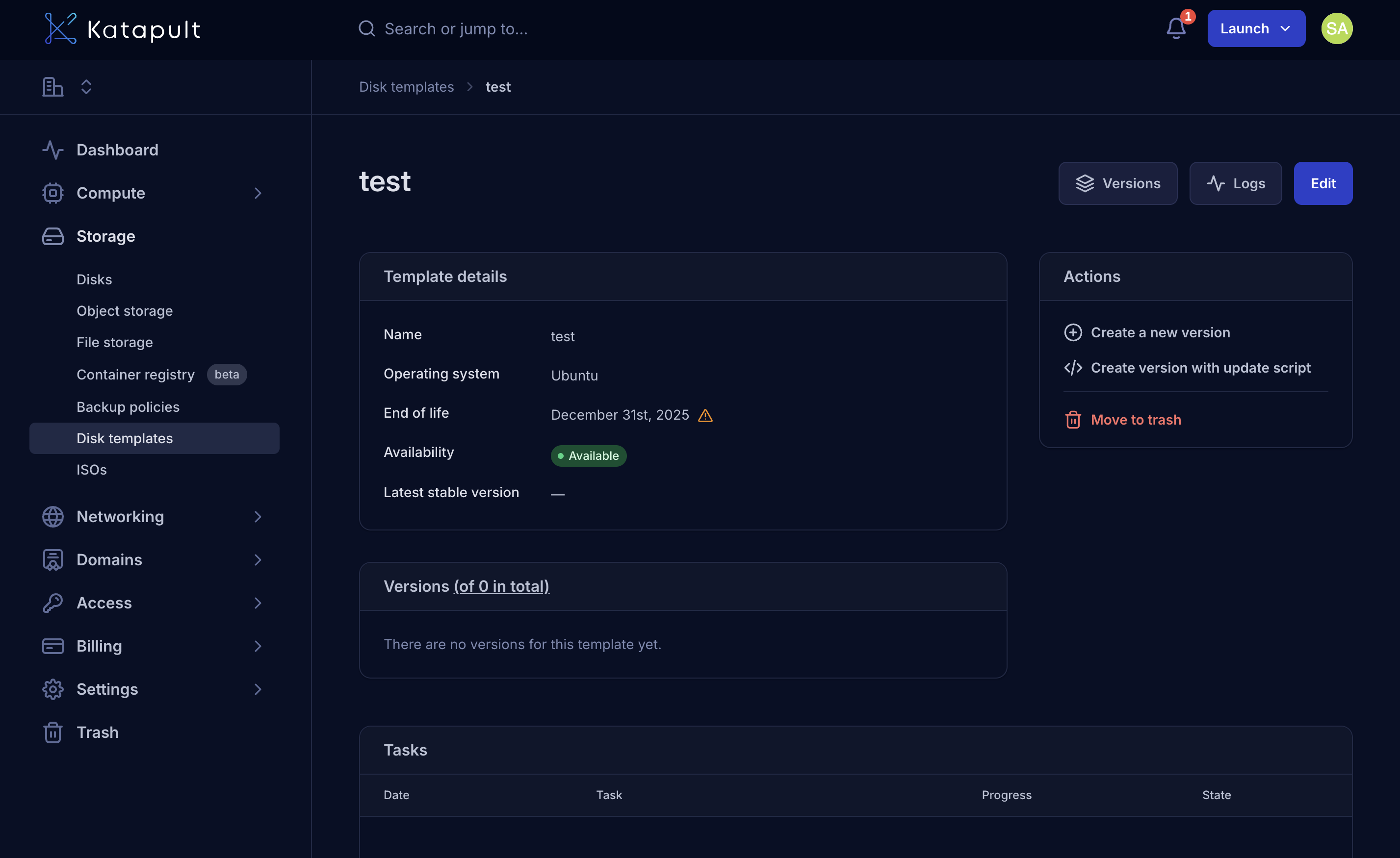Expand the Compute section chevron
The width and height of the screenshot is (1400, 858).
click(258, 193)
